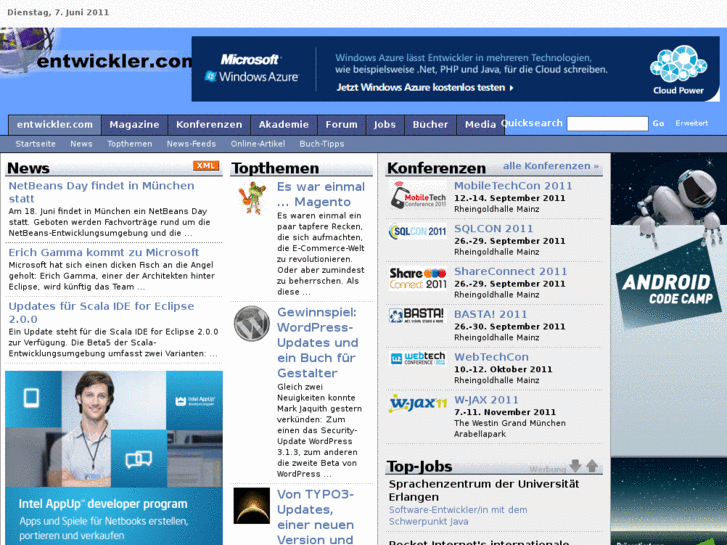Image resolution: width=727 pixels, height=545 pixels.
Task: Open the WordPress Gewinnspiel article headline
Action: (318, 342)
